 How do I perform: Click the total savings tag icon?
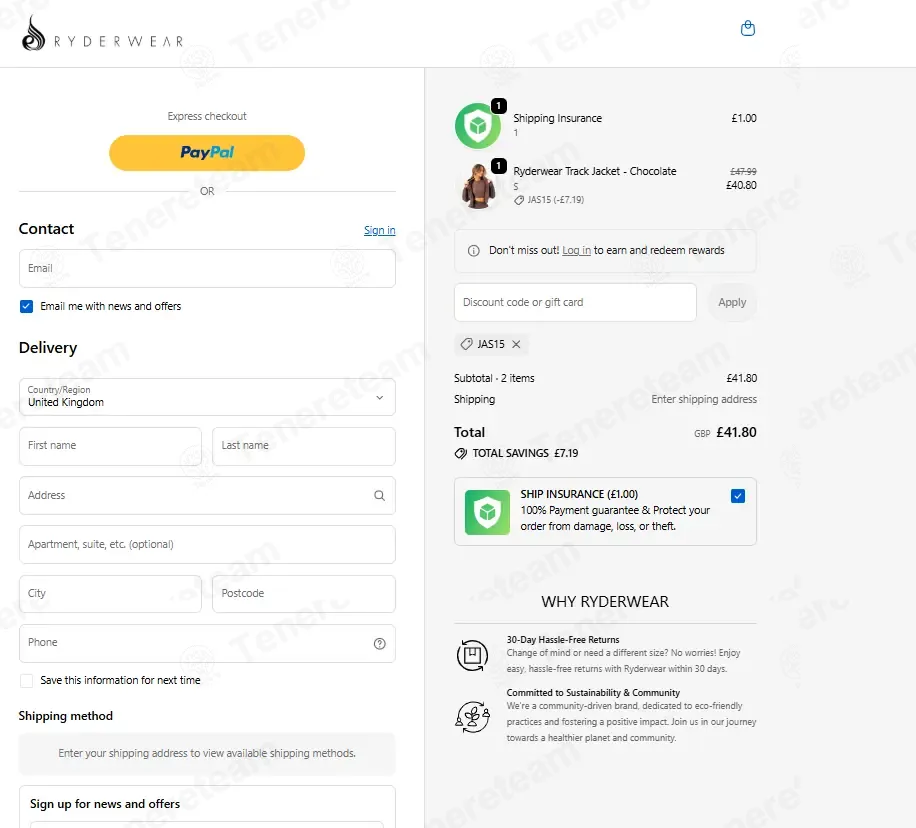pyautogui.click(x=460, y=453)
